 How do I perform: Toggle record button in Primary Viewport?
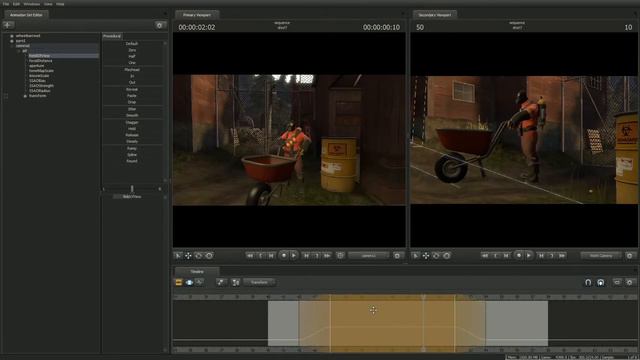[284, 256]
